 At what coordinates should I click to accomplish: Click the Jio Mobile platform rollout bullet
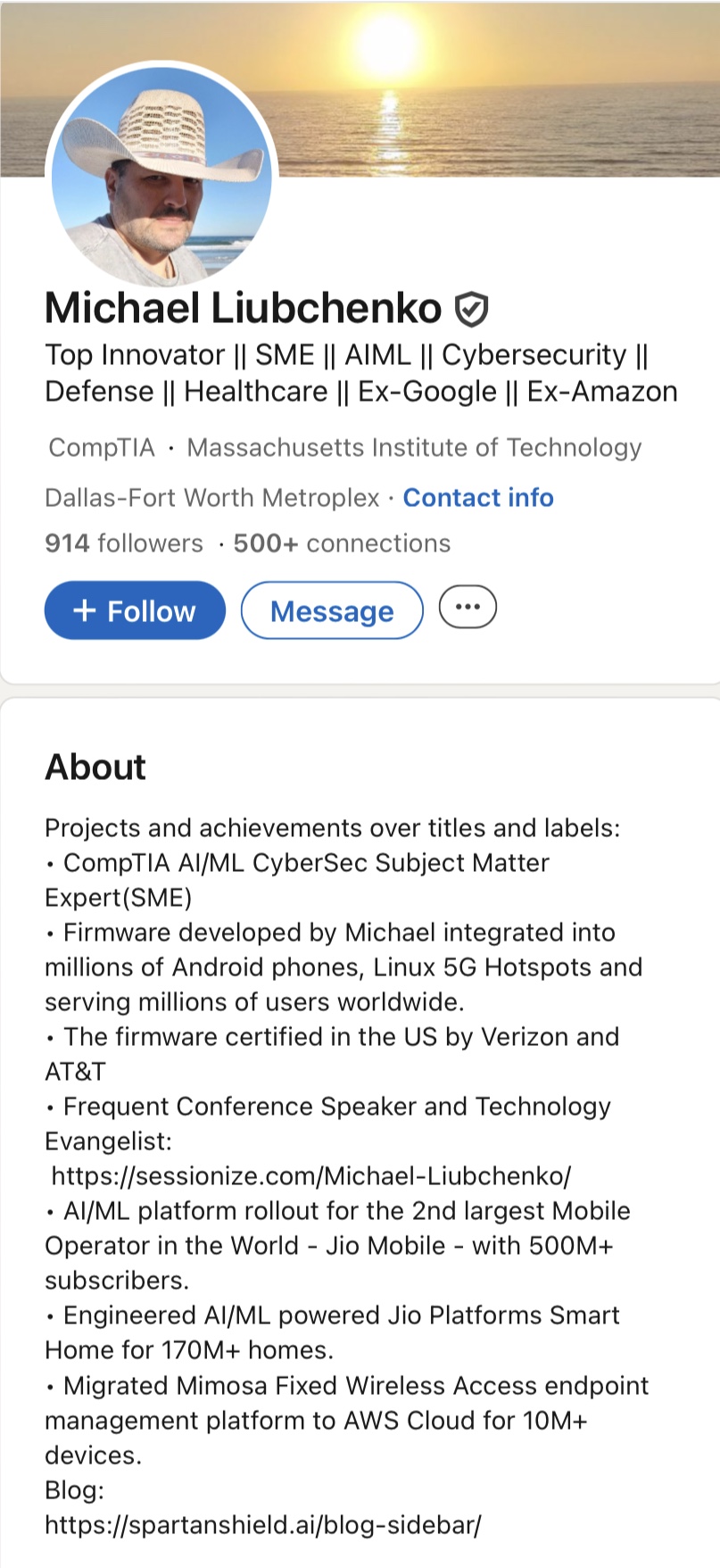pyautogui.click(x=337, y=1246)
